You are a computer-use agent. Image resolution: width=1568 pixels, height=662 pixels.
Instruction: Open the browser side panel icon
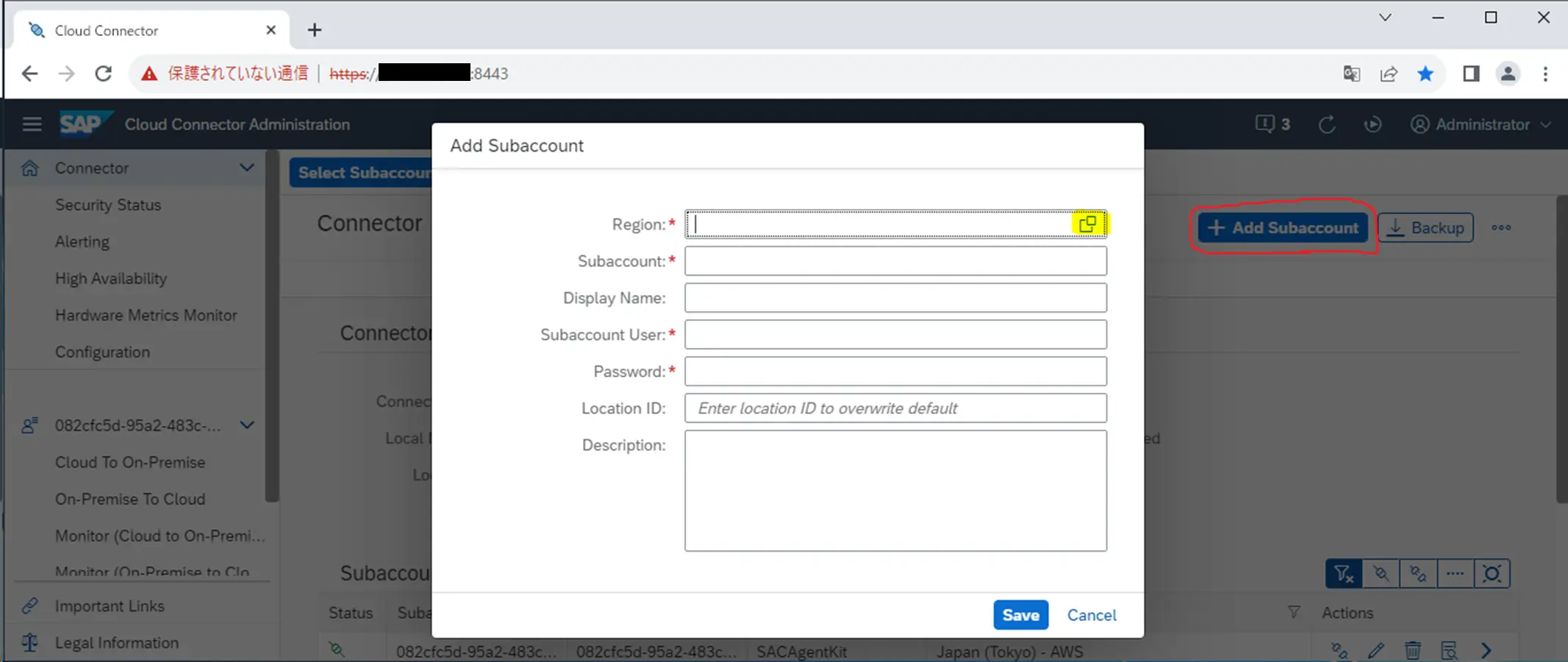click(1471, 74)
